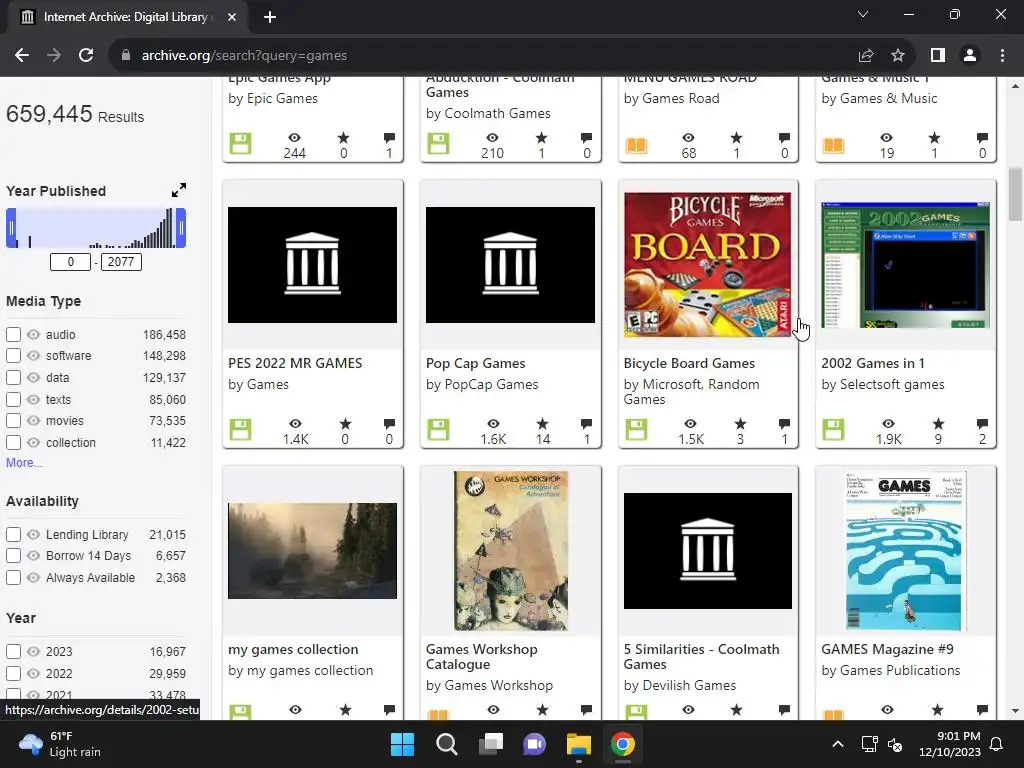The width and height of the screenshot is (1024, 768).
Task: Click software floppy icon on Pop Cap Games card
Action: [x=438, y=430]
